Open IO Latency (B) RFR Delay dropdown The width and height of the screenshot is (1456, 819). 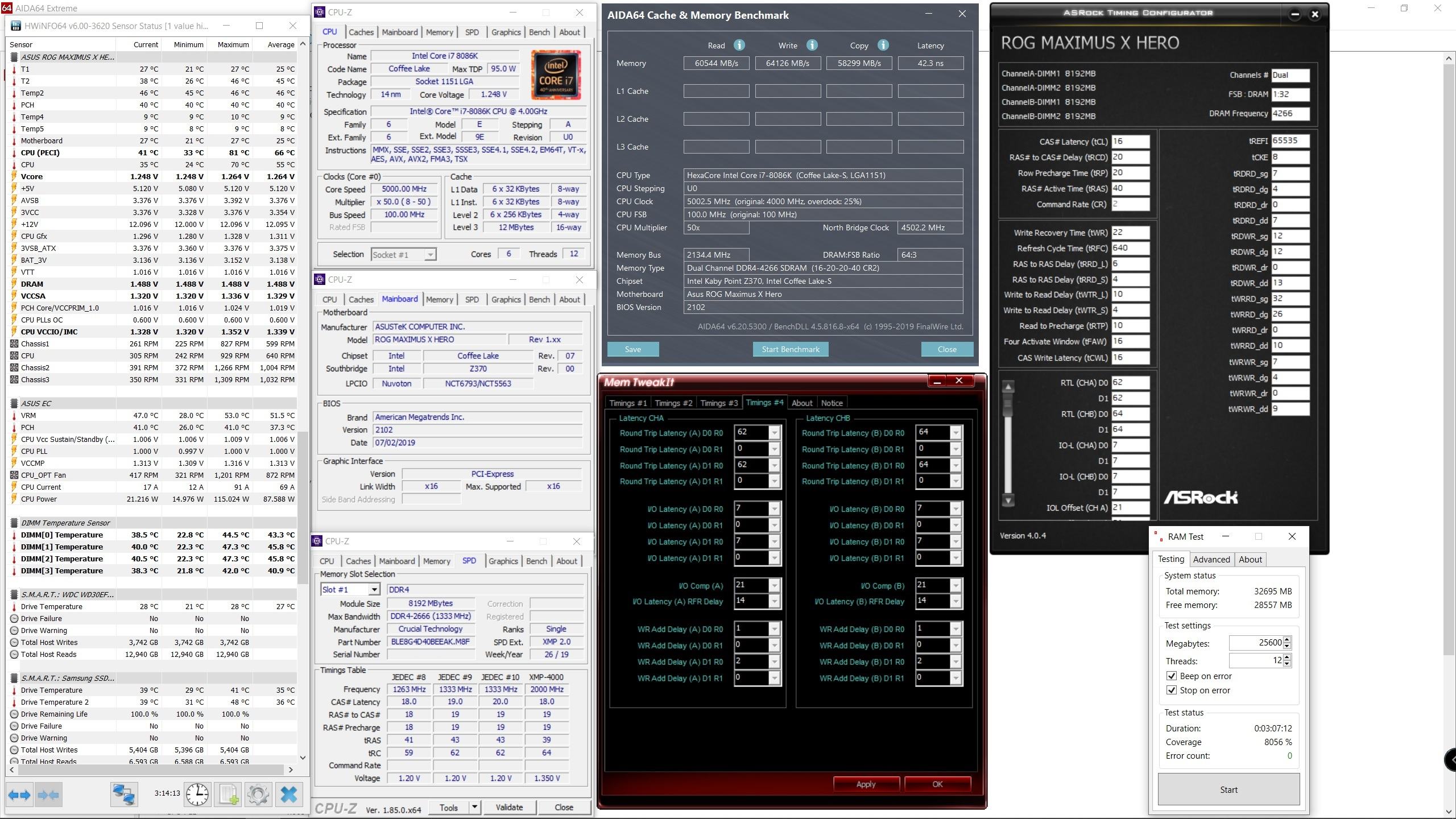tap(955, 601)
